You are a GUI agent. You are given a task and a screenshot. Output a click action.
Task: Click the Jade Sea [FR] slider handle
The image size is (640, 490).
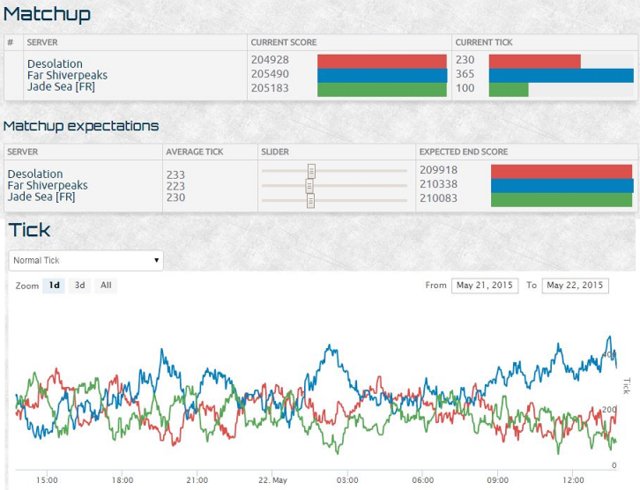311,200
